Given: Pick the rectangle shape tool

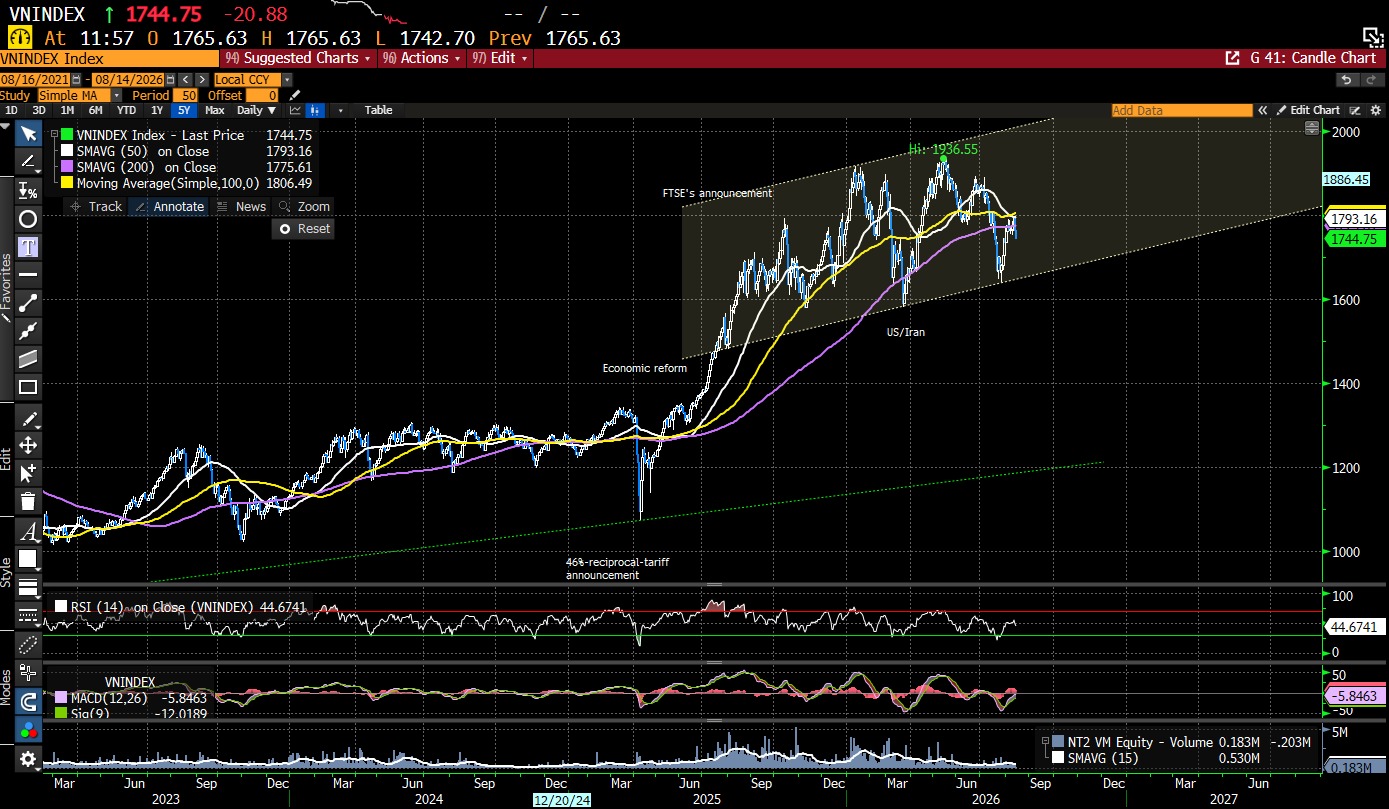Looking at the screenshot, I should 28,386.
